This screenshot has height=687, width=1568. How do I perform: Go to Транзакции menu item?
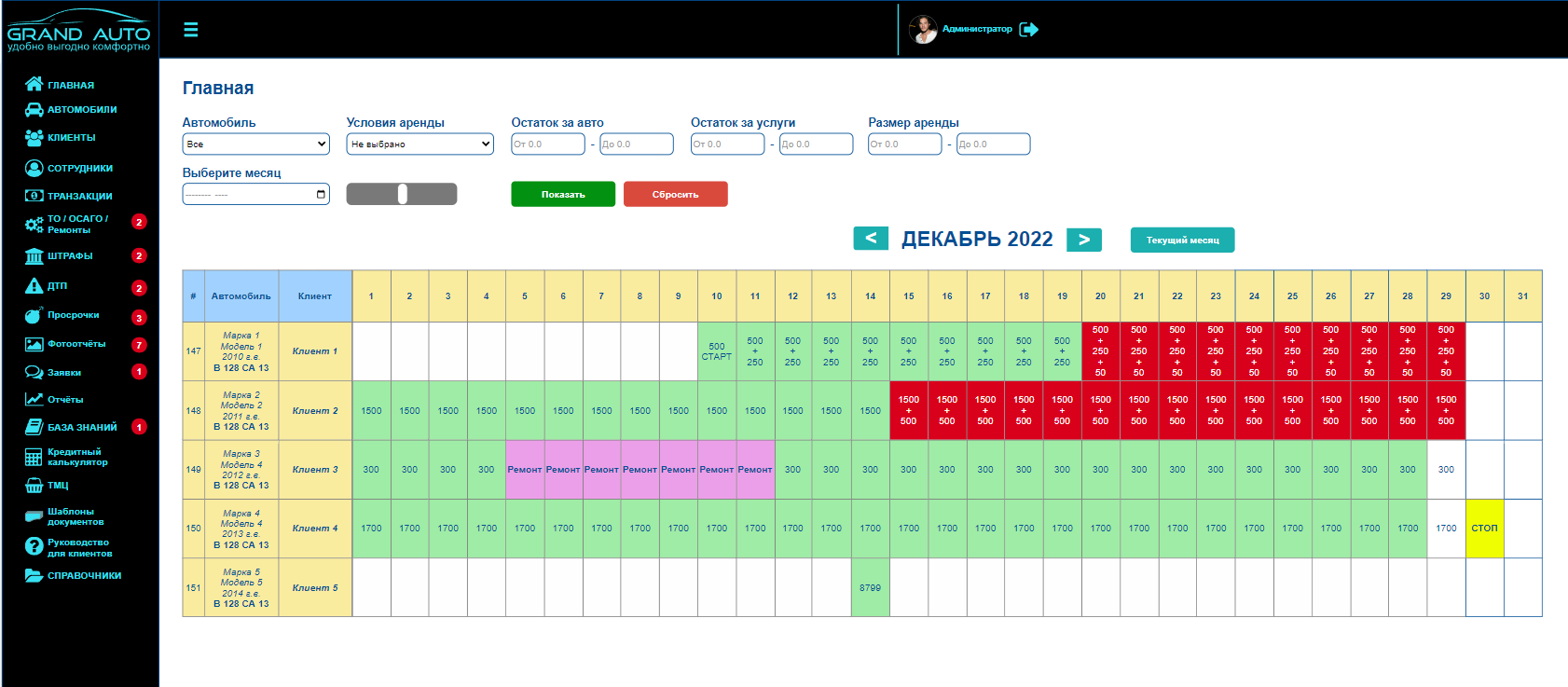click(x=79, y=196)
